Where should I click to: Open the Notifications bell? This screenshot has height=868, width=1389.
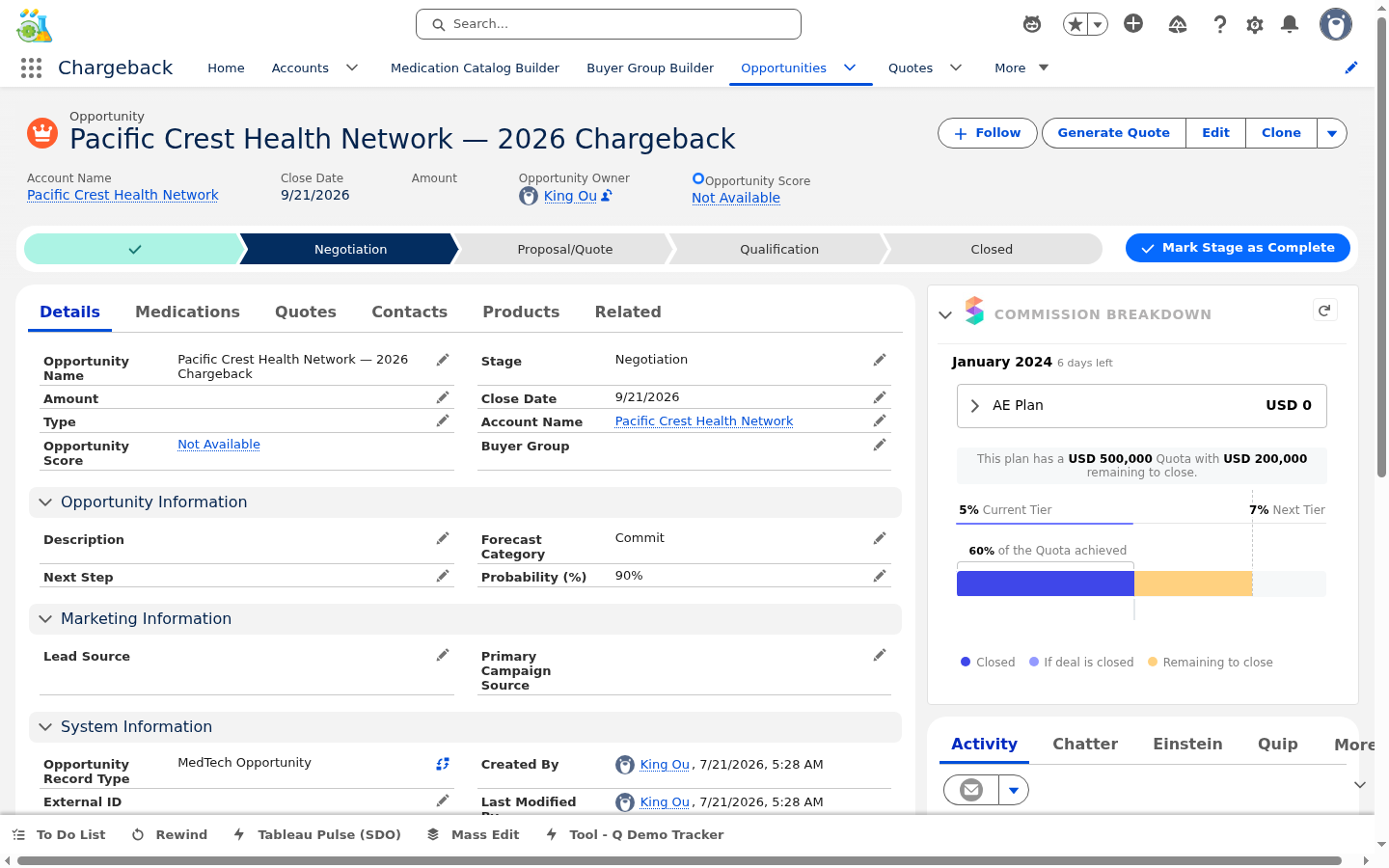click(x=1290, y=24)
